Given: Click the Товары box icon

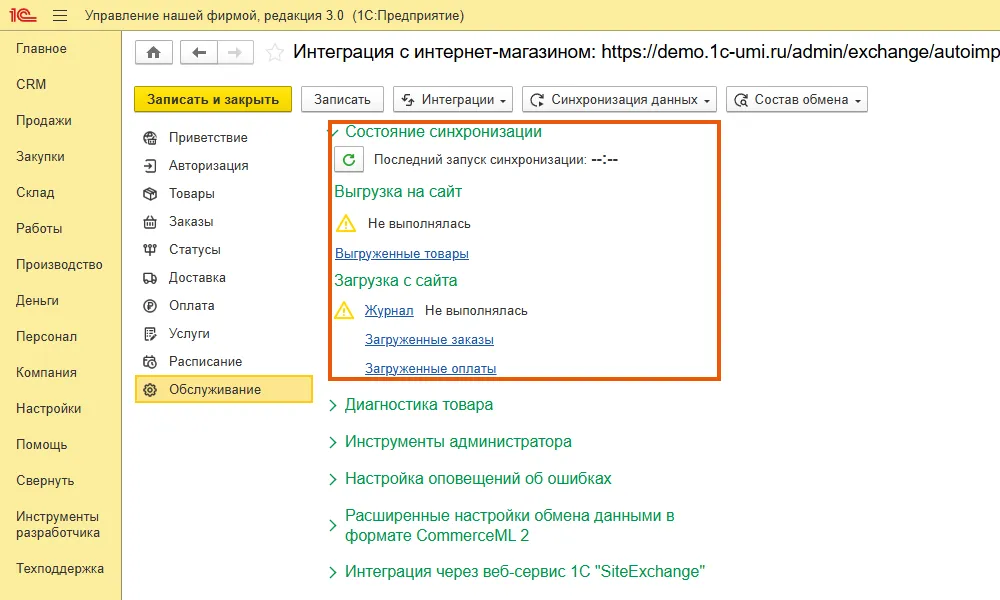Looking at the screenshot, I should point(150,194).
